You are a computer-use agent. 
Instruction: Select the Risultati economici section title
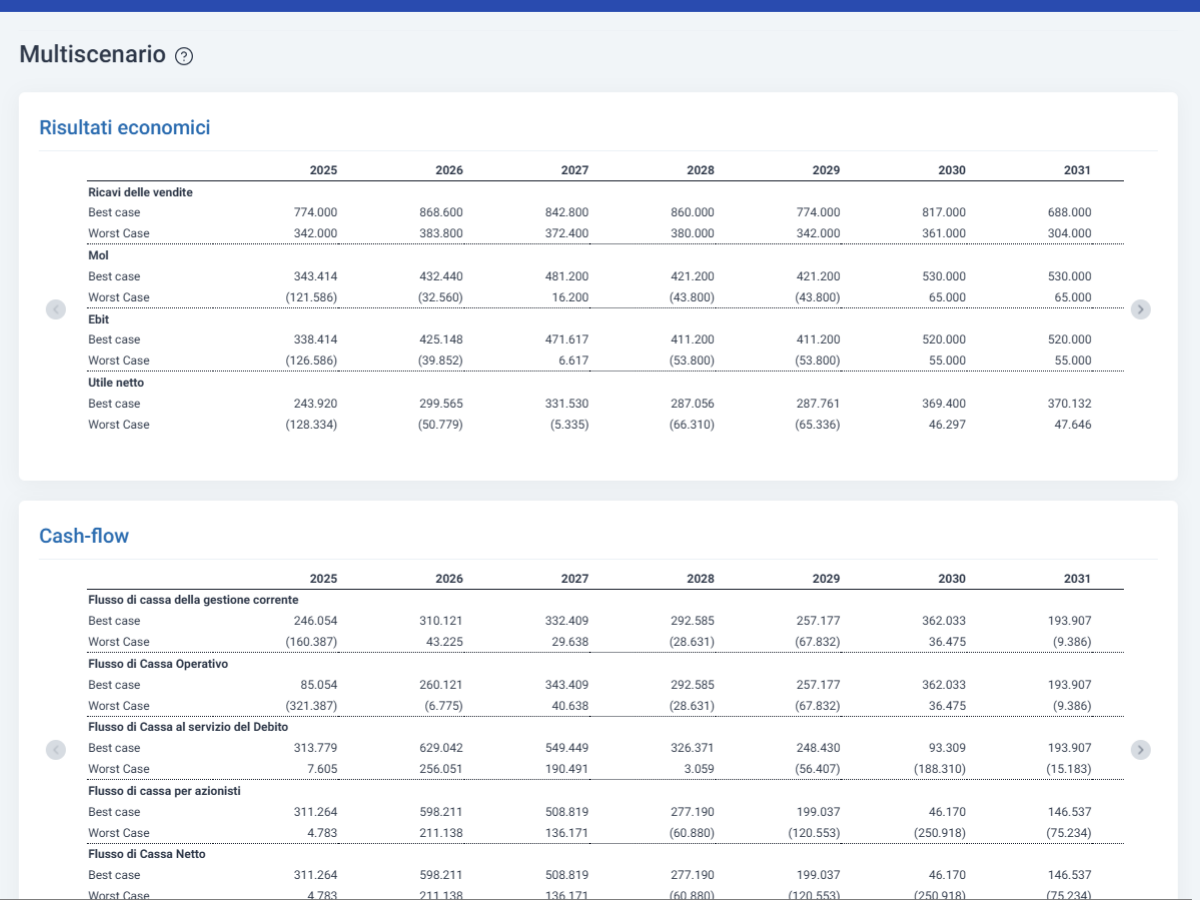(124, 127)
